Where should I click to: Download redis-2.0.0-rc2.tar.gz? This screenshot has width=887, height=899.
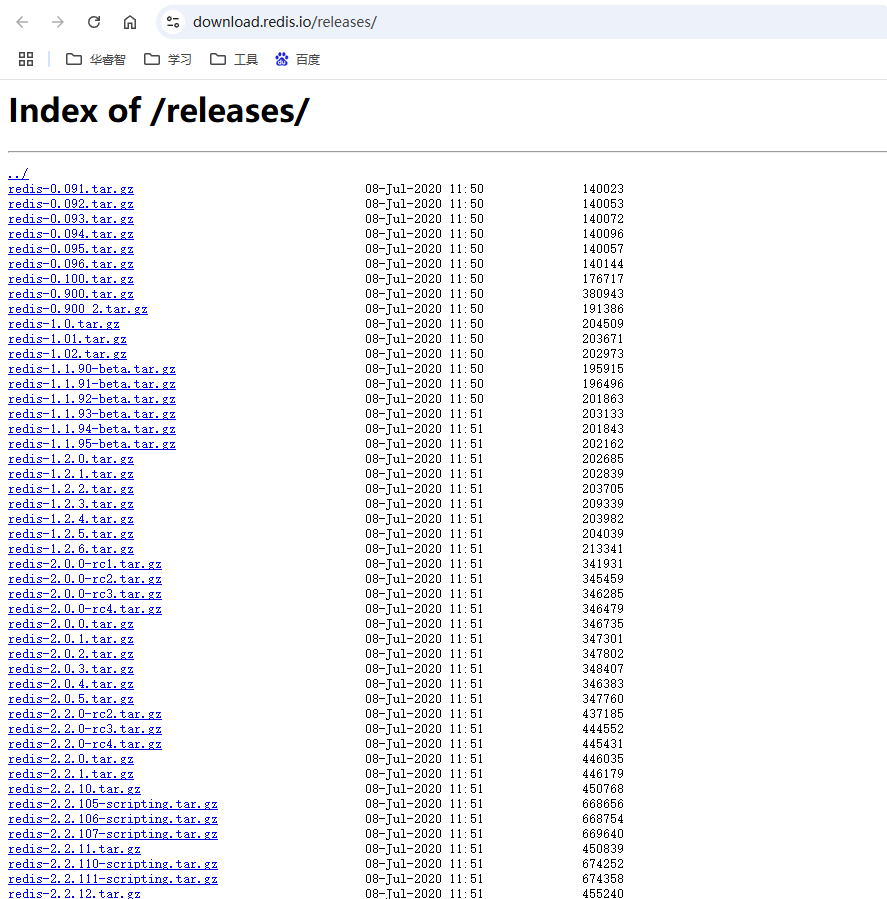point(85,579)
